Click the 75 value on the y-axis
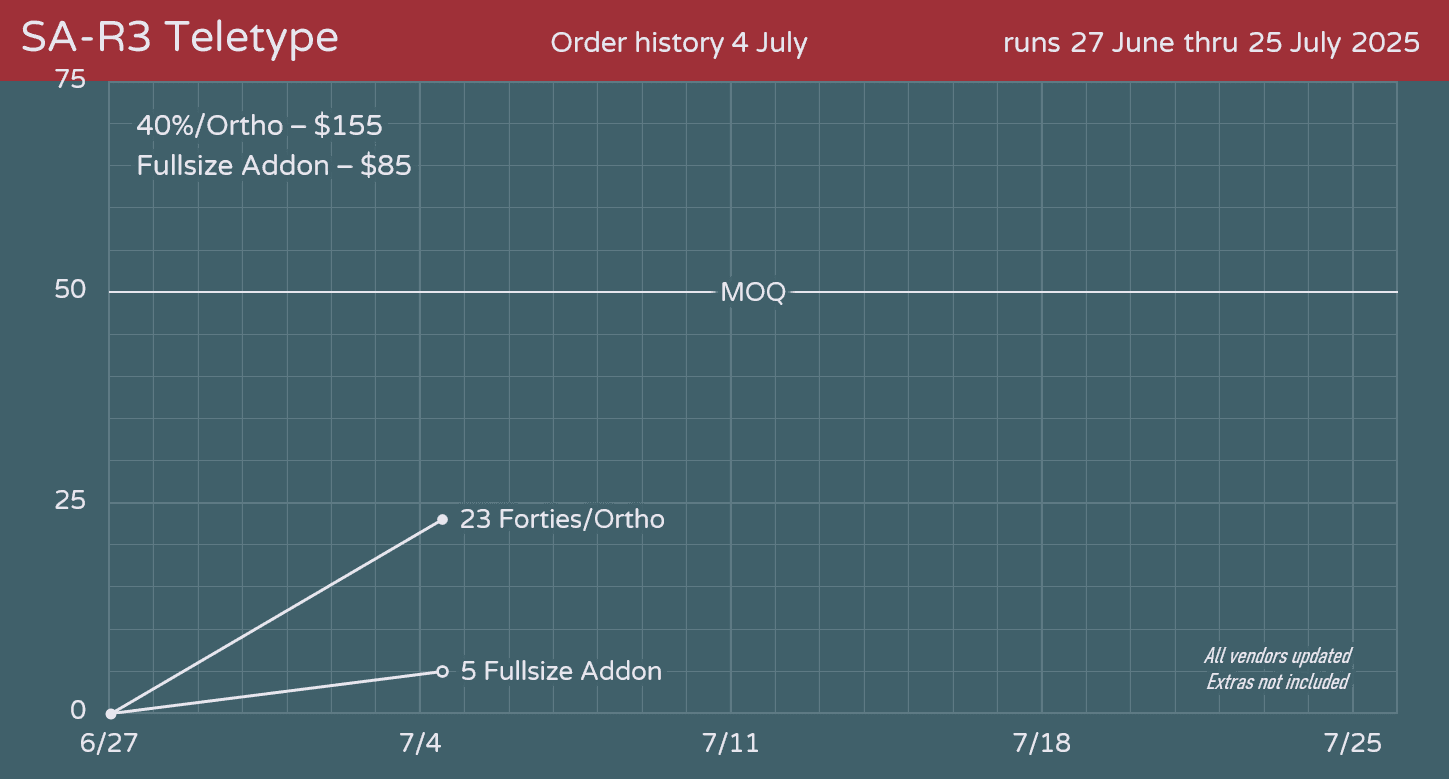Screen dimensions: 1449x779 pyautogui.click(x=70, y=79)
